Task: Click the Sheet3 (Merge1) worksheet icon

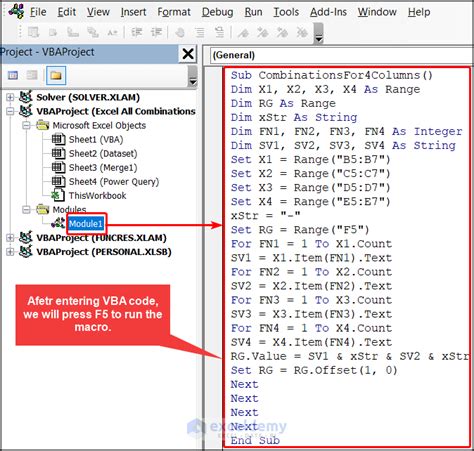Action: coord(58,167)
